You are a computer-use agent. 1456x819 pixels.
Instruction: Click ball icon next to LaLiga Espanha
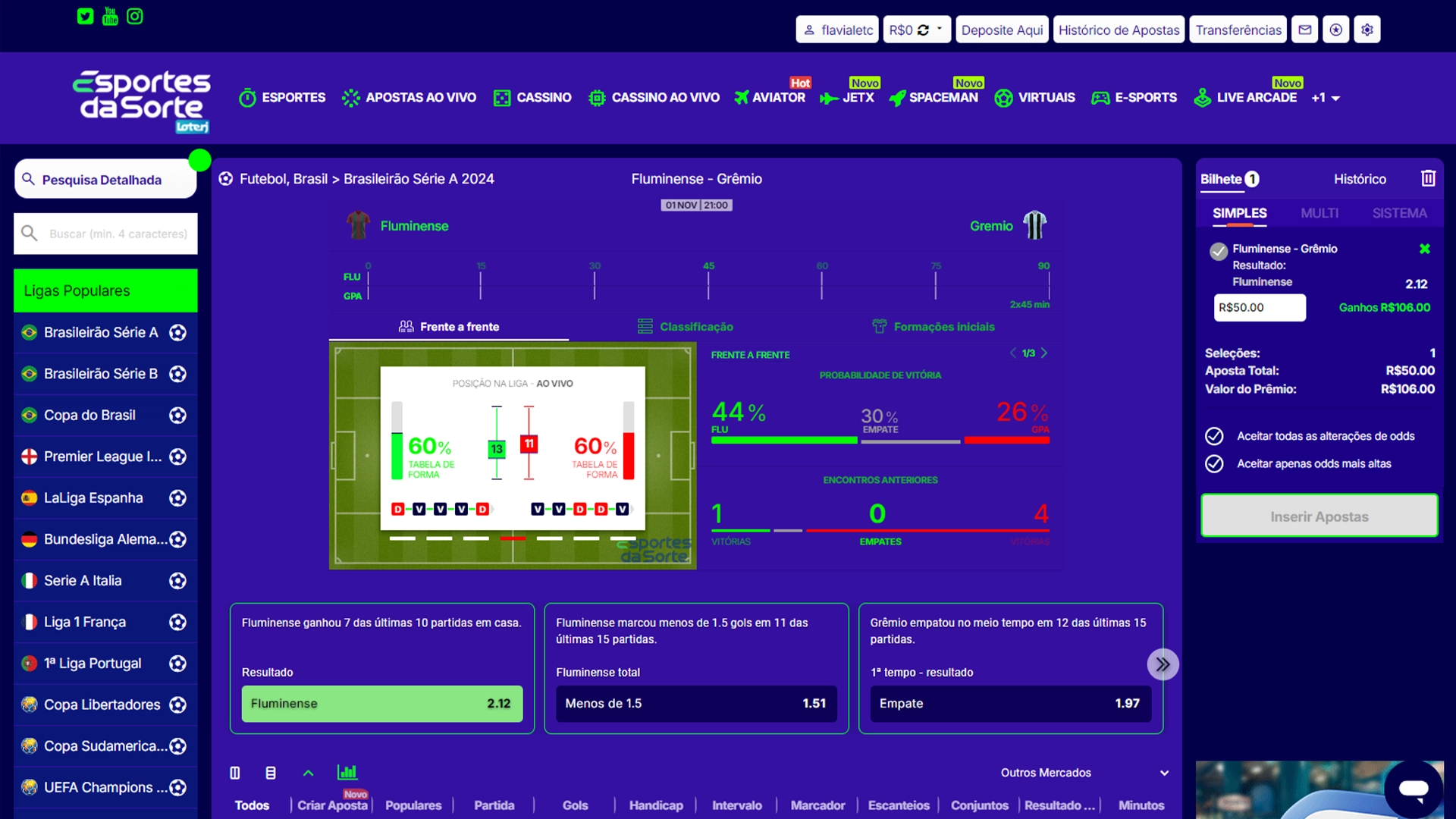[x=178, y=497]
